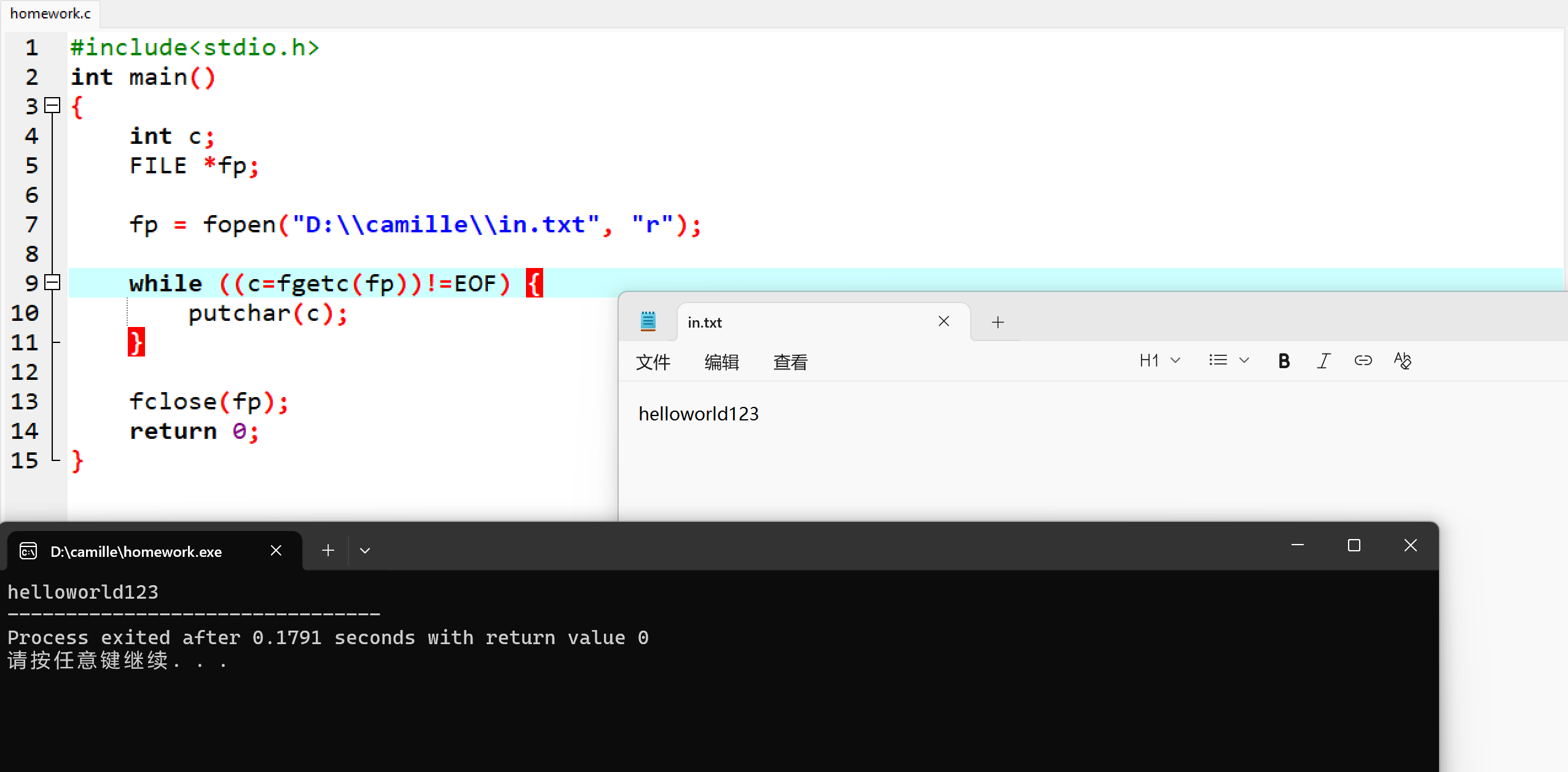Image resolution: width=1568 pixels, height=772 pixels.
Task: Click the helloworld123 text in Notepad
Action: 699,414
